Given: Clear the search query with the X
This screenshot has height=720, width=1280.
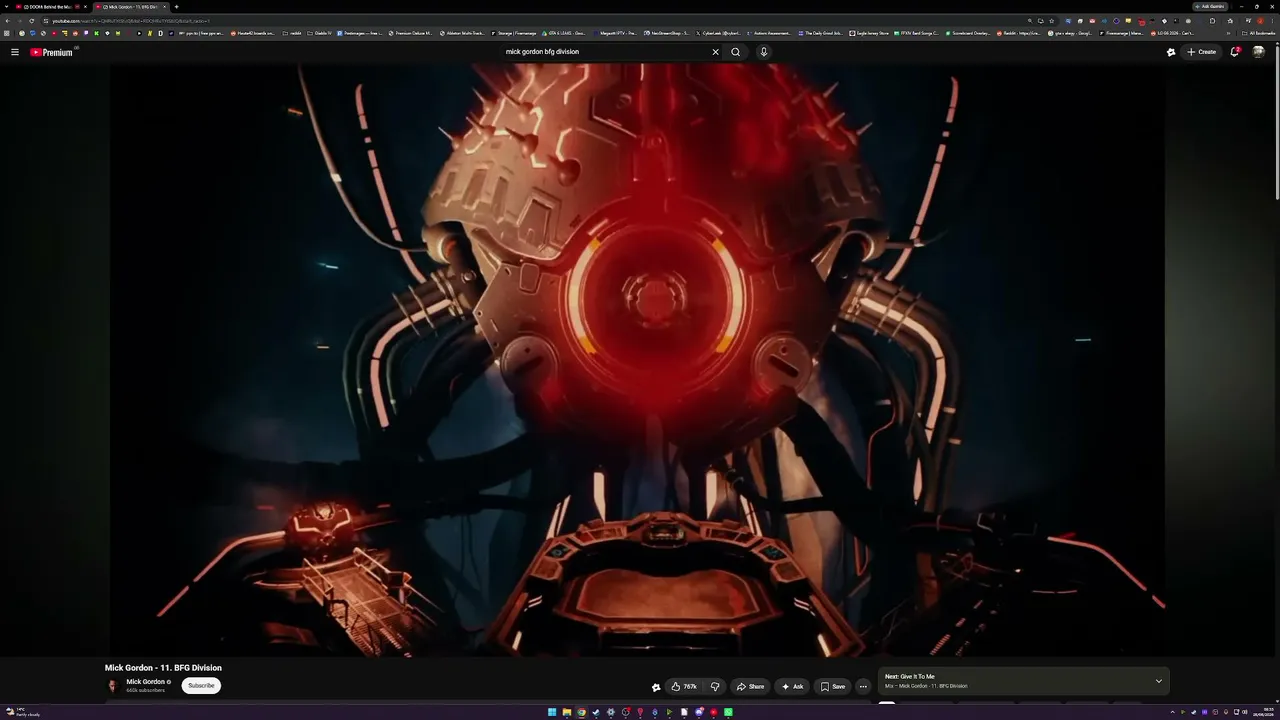Looking at the screenshot, I should tap(715, 52).
